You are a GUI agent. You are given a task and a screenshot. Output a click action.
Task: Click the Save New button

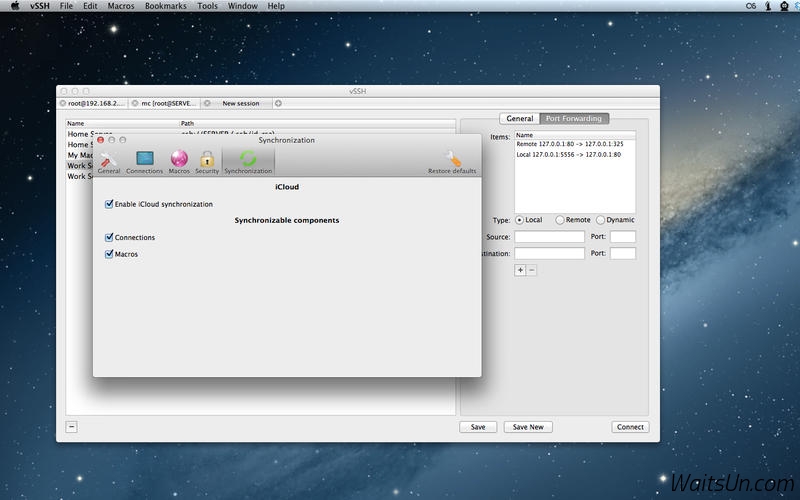coord(528,427)
